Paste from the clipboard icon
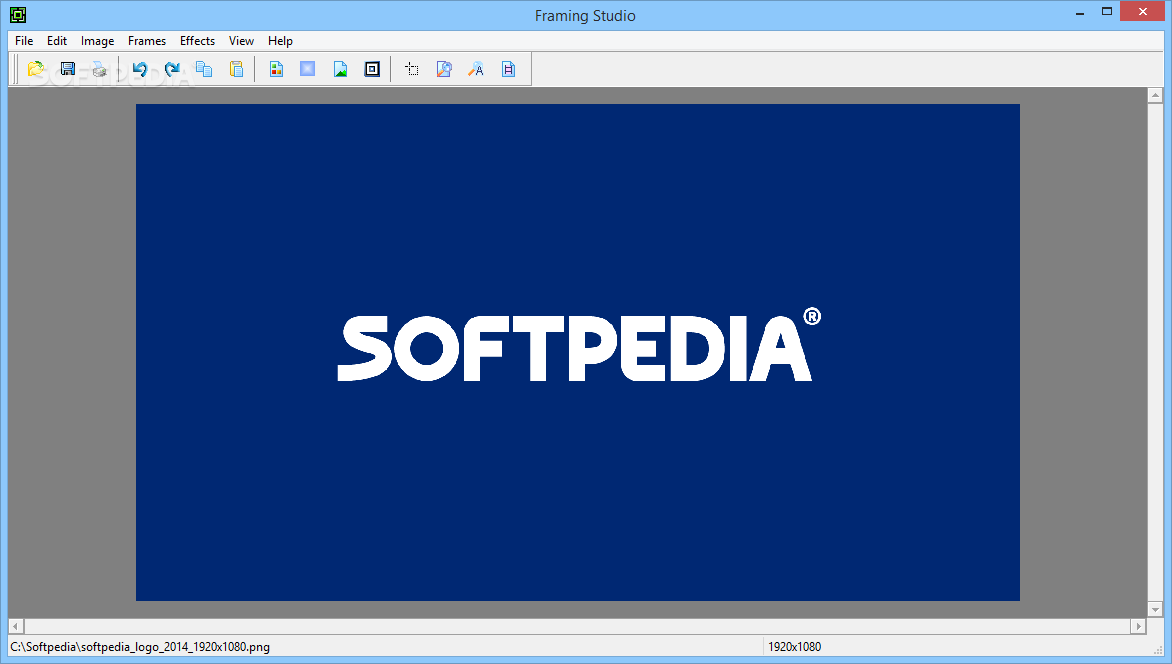The width and height of the screenshot is (1172, 664). tap(236, 69)
